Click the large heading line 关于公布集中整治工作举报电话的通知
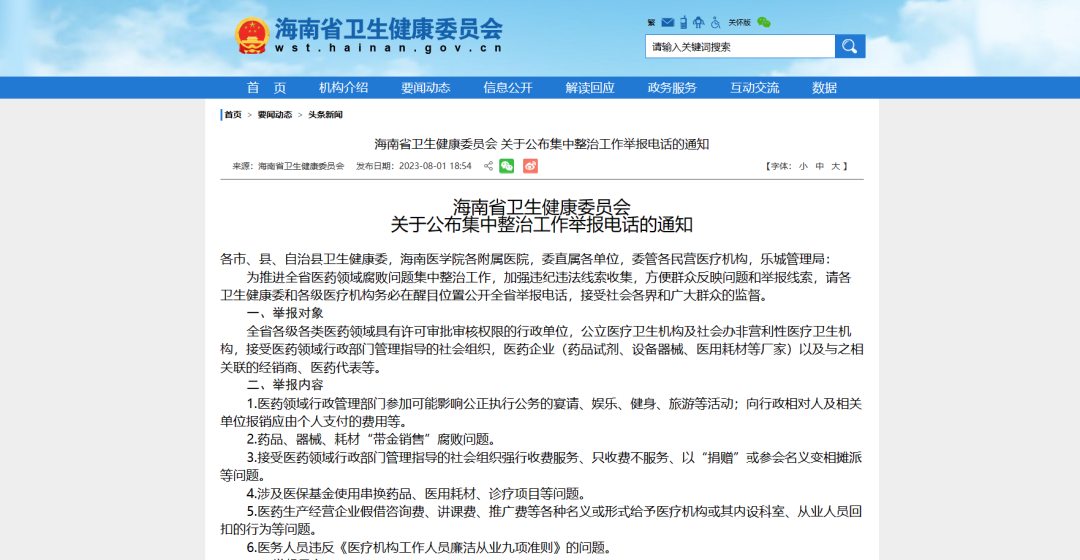The image size is (1080, 560). pos(541,225)
